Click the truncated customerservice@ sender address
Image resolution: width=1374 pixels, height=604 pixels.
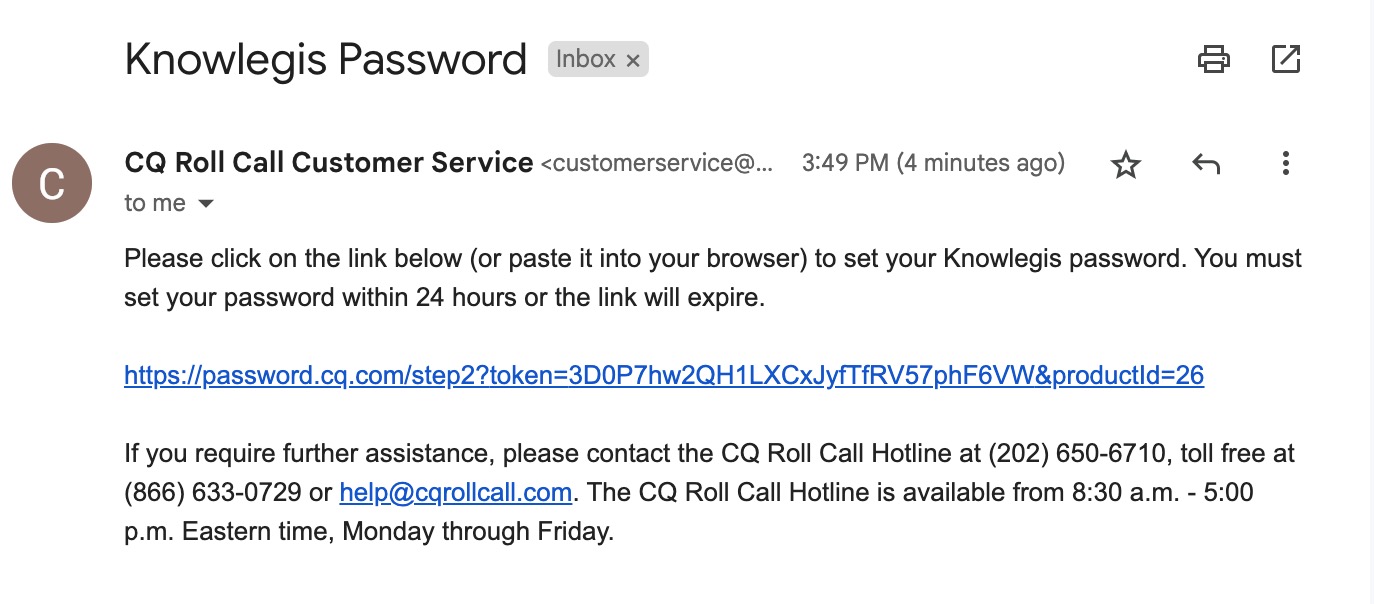(x=658, y=164)
